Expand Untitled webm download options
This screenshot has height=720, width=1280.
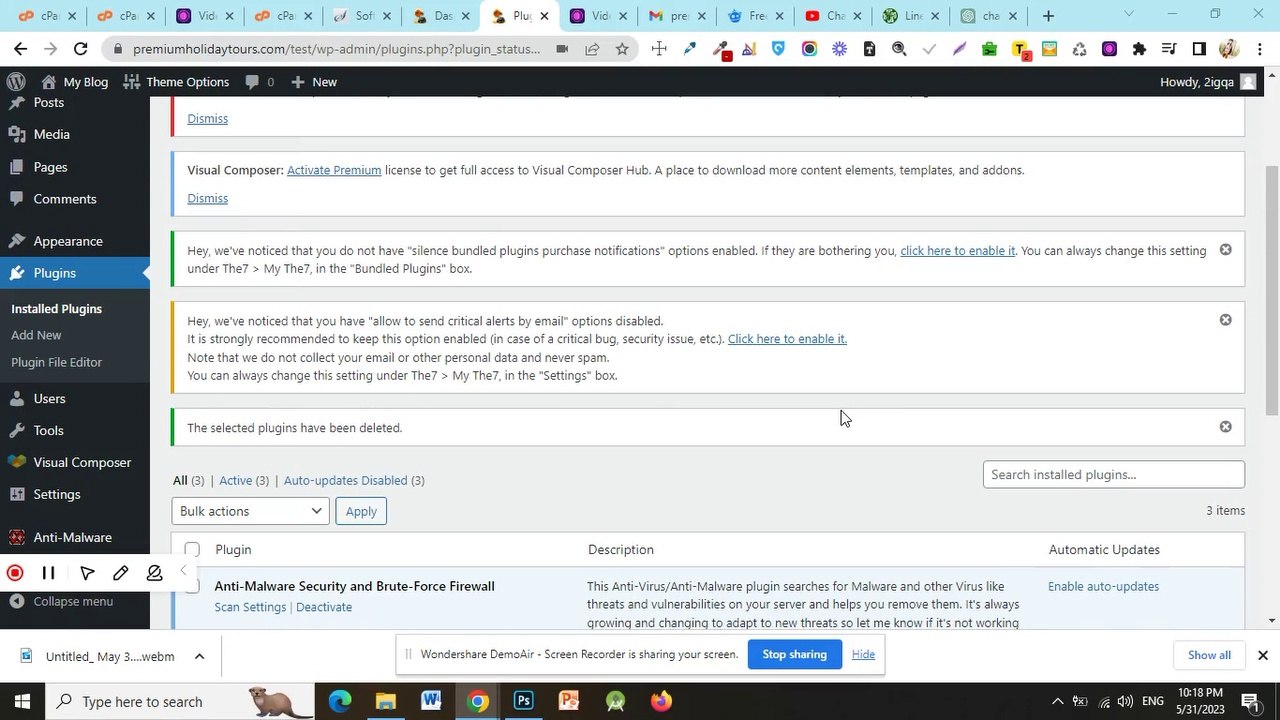pyautogui.click(x=199, y=656)
